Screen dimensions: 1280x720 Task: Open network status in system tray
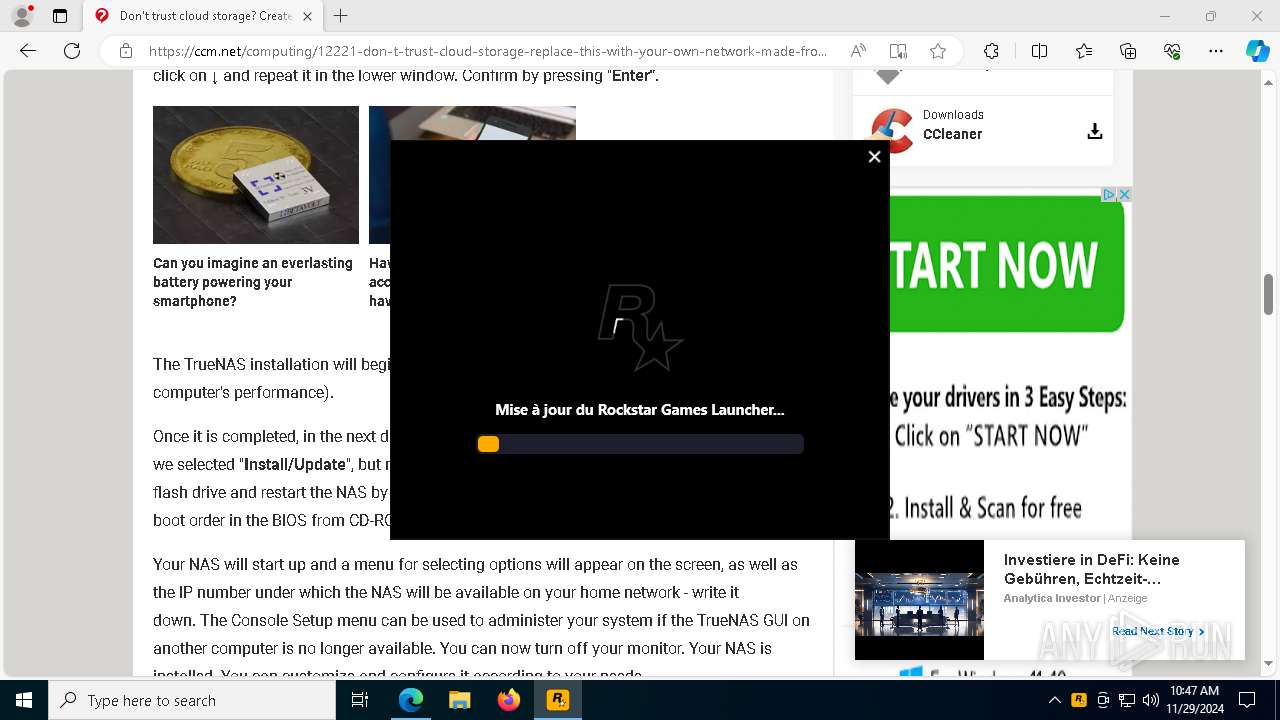point(1127,700)
